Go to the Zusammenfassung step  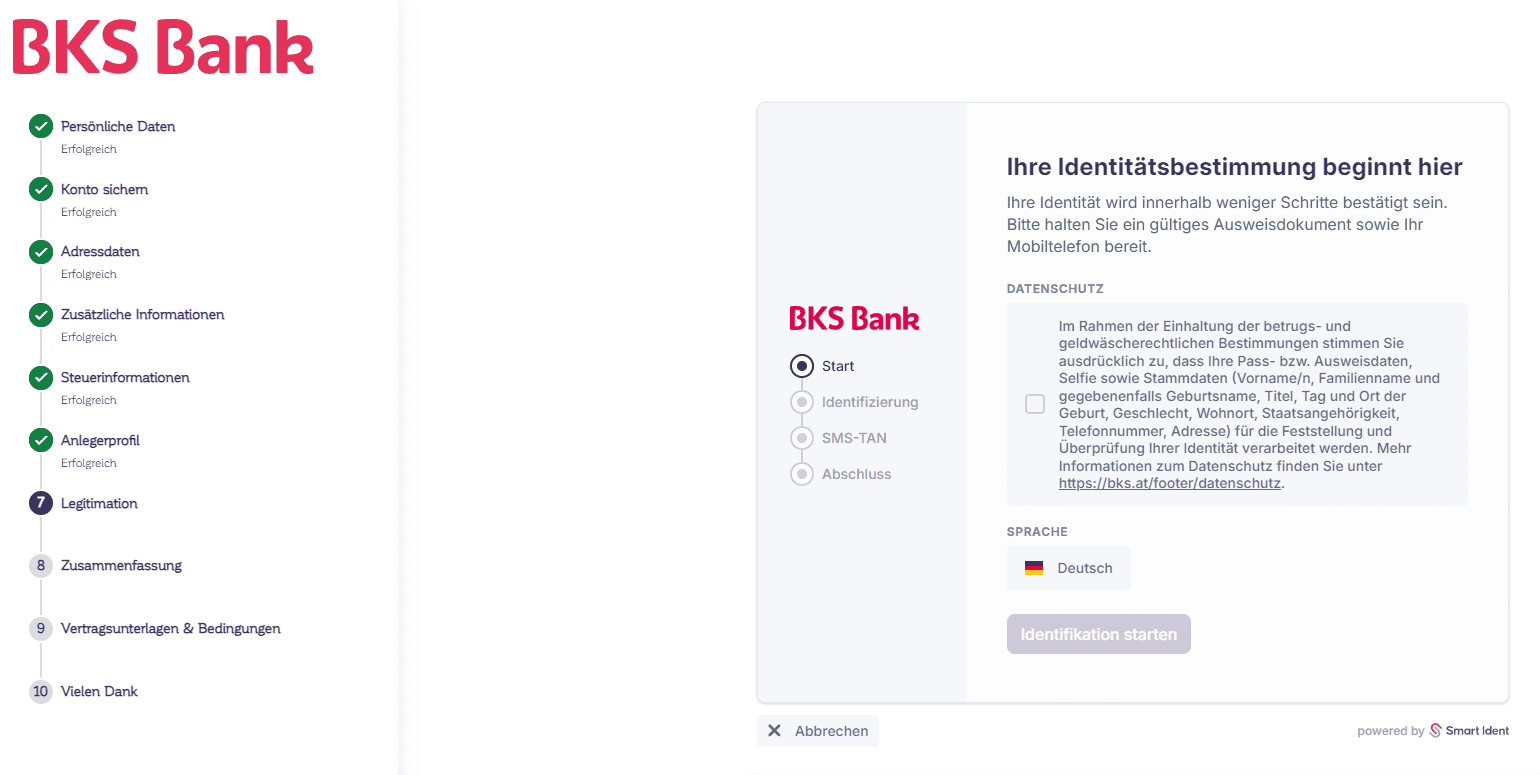click(121, 566)
